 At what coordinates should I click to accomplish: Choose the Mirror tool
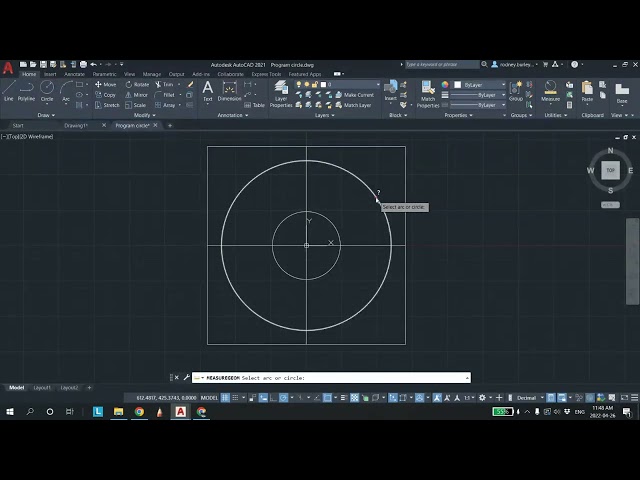tap(136, 95)
